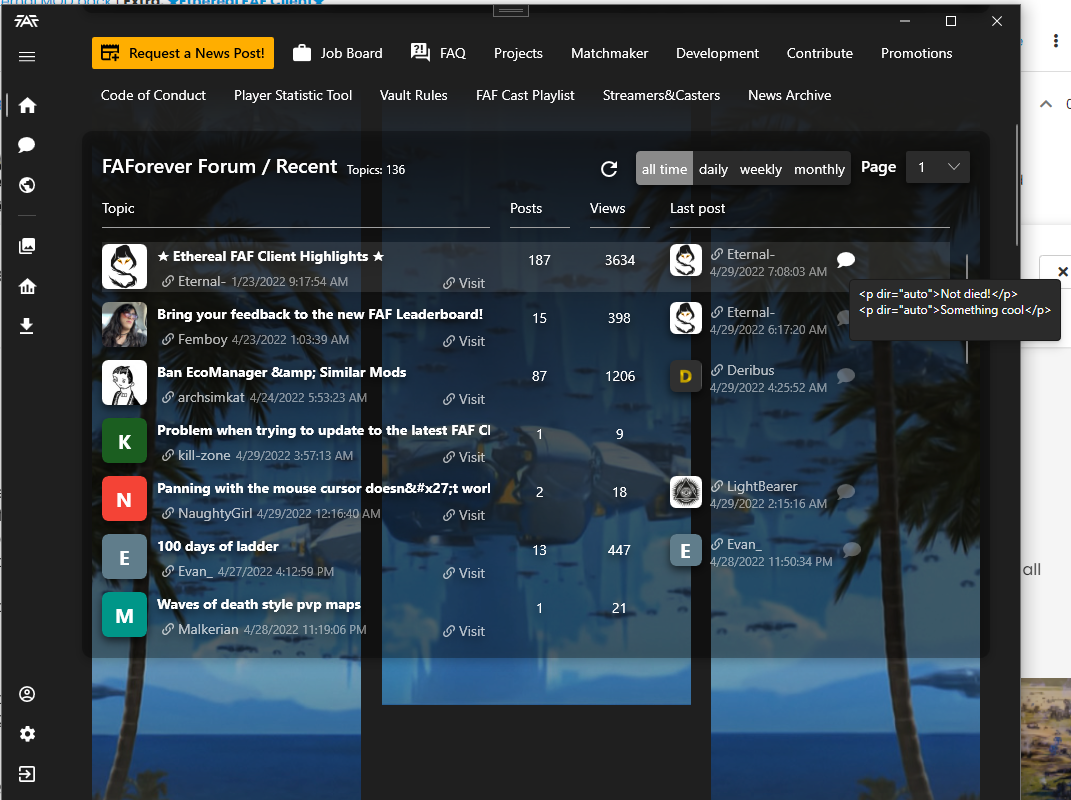Image resolution: width=1071 pixels, height=800 pixels.
Task: Click the collapse chevron in the background window
Action: click(x=1046, y=104)
